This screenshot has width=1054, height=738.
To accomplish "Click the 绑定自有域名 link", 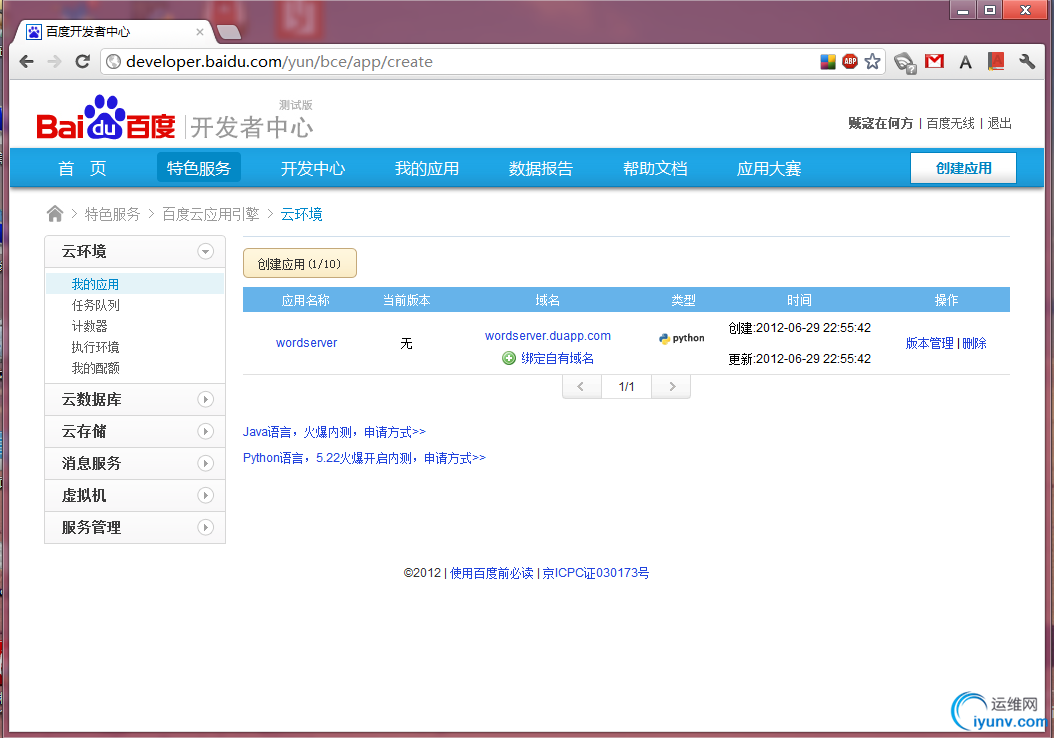I will pos(557,358).
